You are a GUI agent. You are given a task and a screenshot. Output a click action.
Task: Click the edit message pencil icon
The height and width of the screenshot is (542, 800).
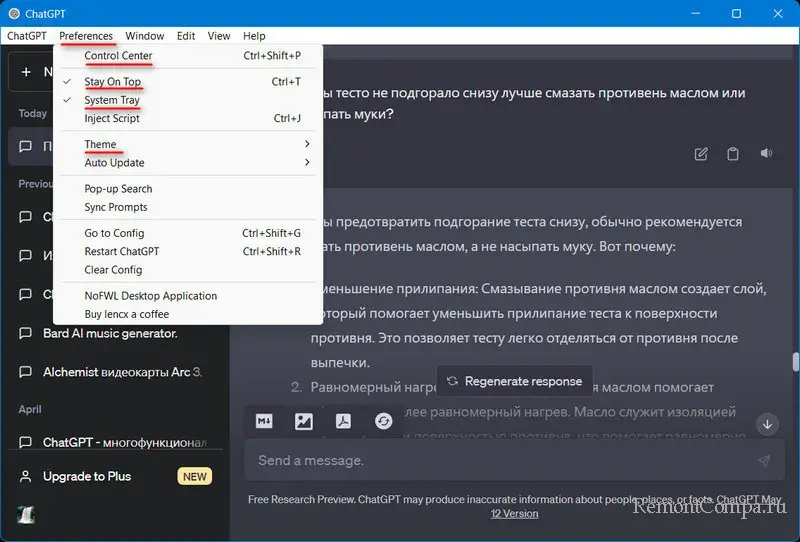point(701,154)
